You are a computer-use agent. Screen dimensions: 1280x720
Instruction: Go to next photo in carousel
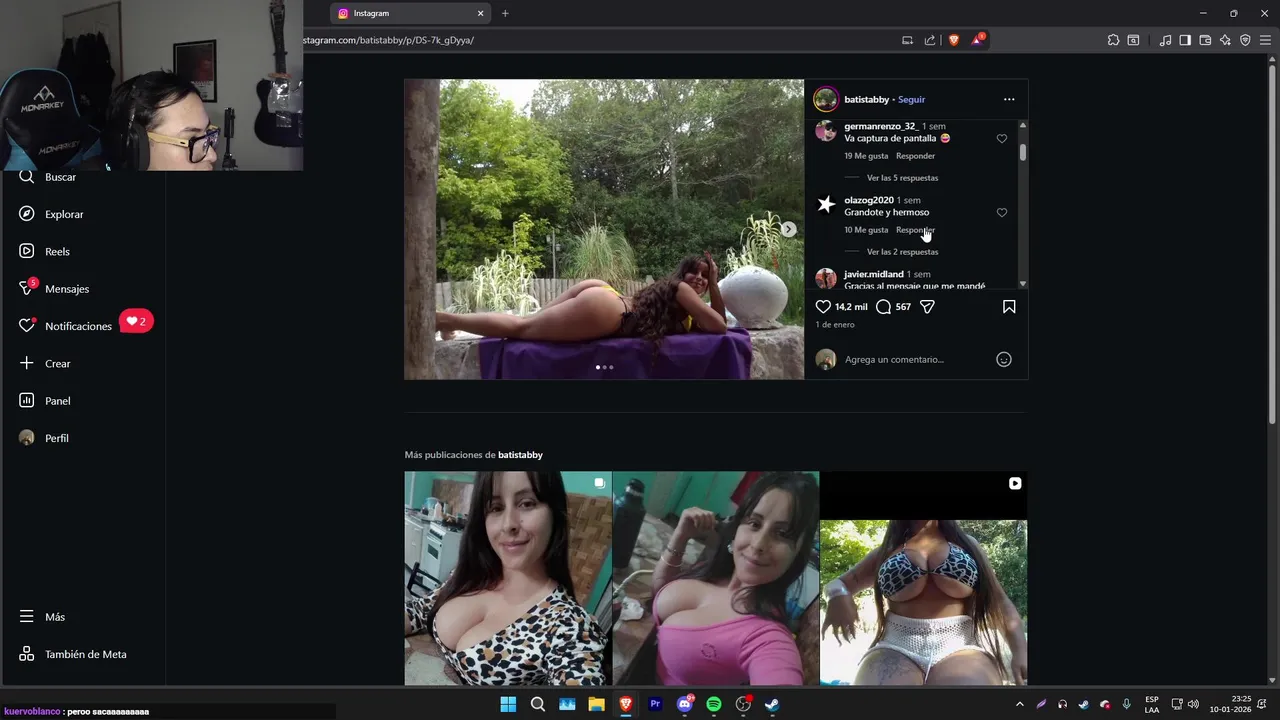click(788, 229)
